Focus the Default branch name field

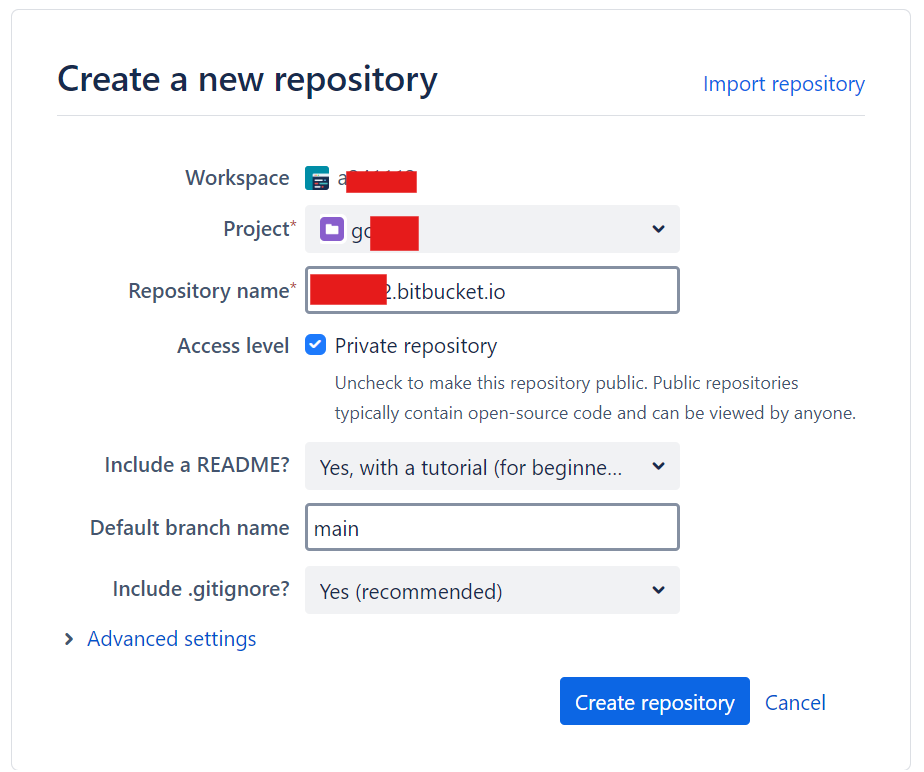point(492,527)
